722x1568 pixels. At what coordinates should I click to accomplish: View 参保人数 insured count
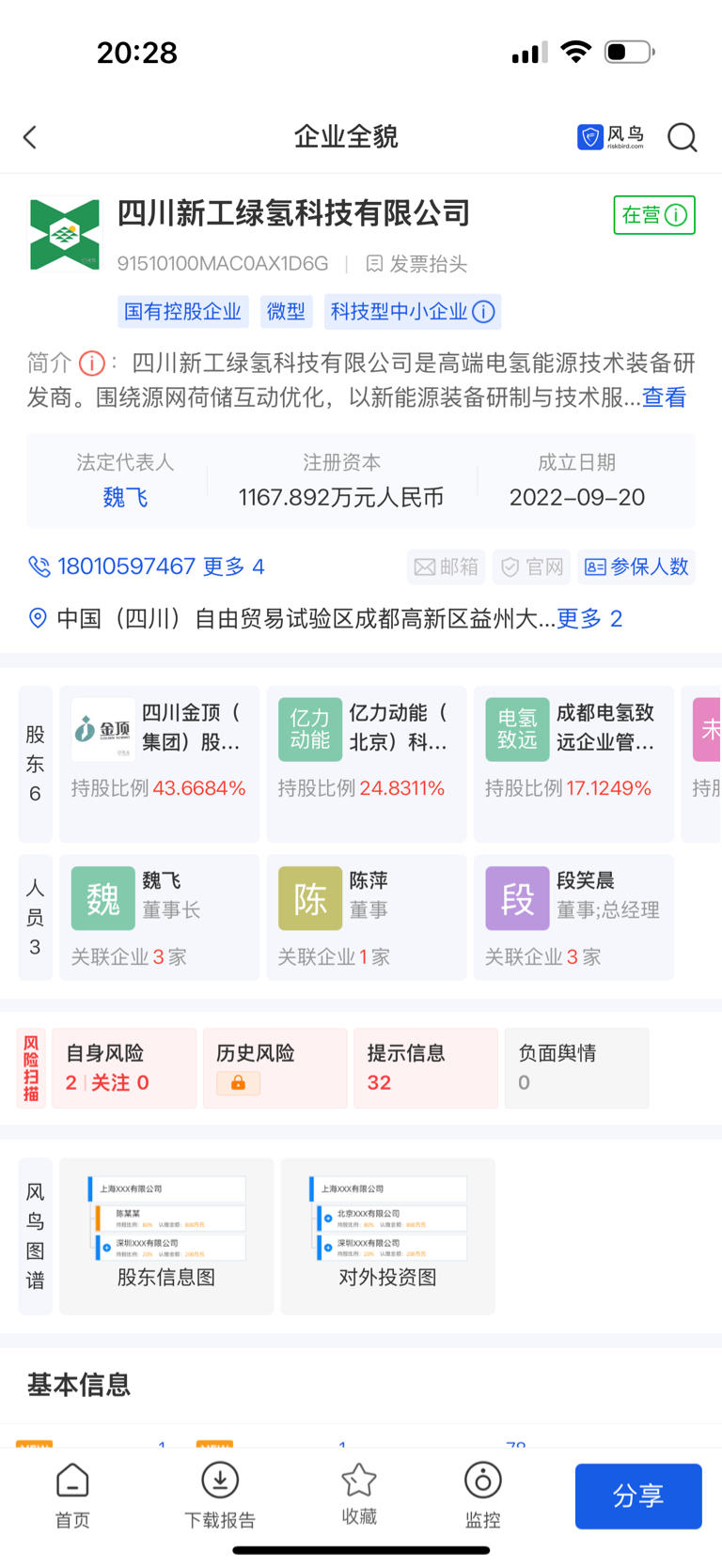pos(636,567)
